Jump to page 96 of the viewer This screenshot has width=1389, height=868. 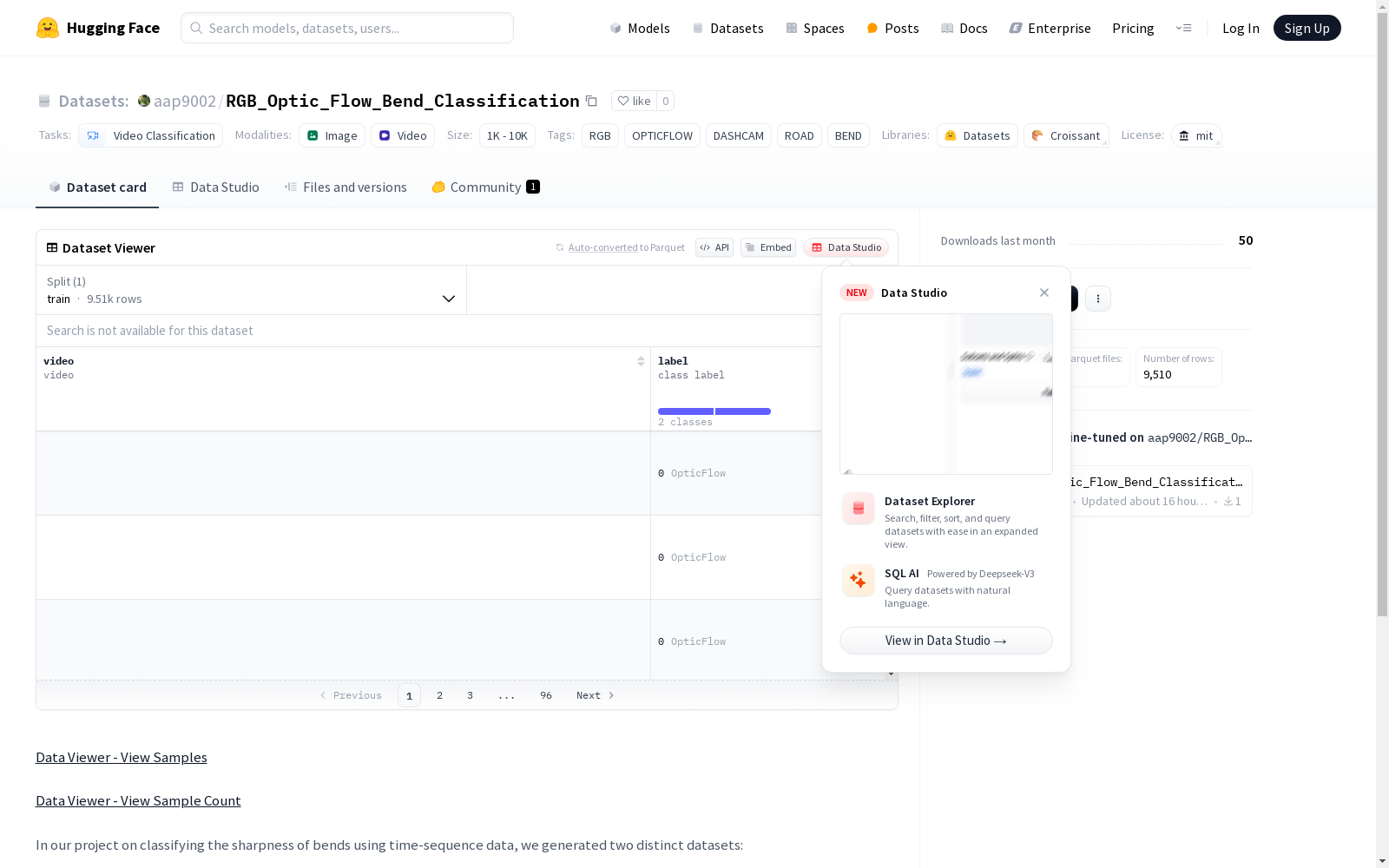546,695
